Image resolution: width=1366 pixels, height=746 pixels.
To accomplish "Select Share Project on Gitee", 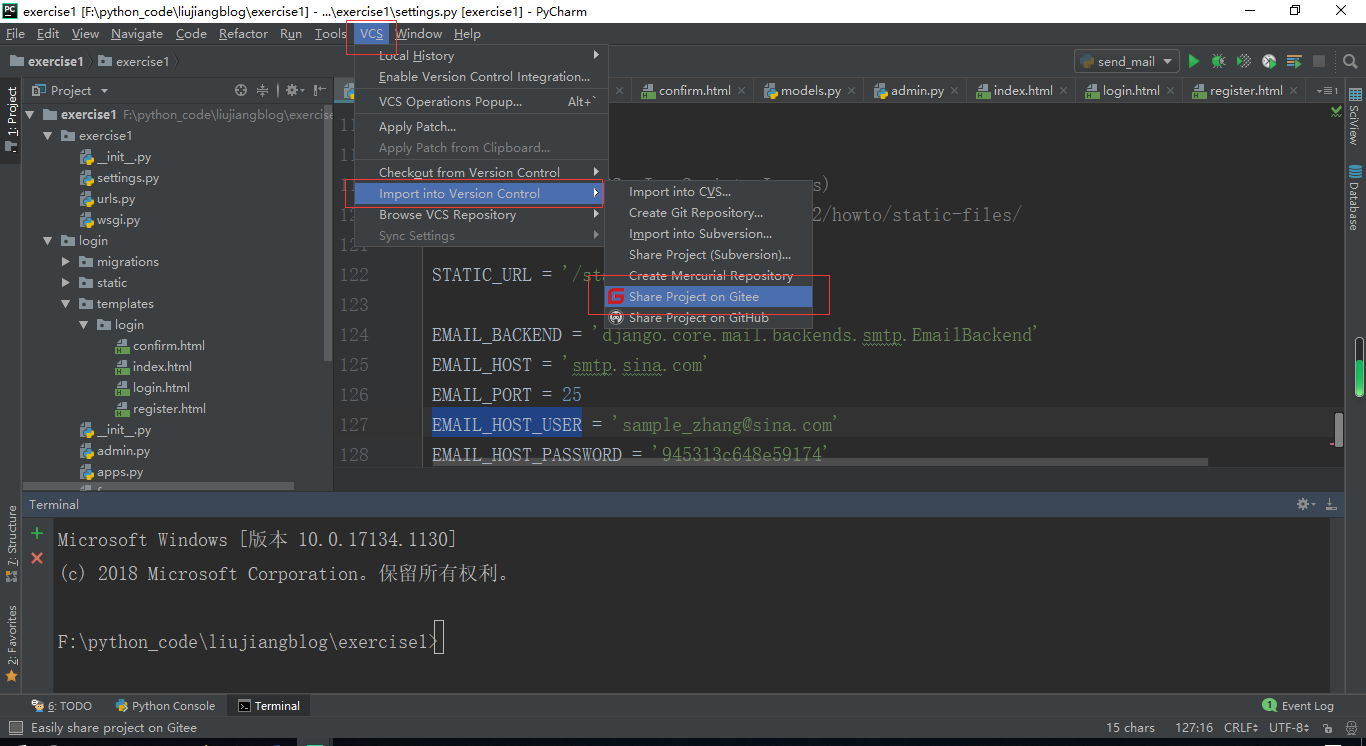I will click(x=709, y=297).
